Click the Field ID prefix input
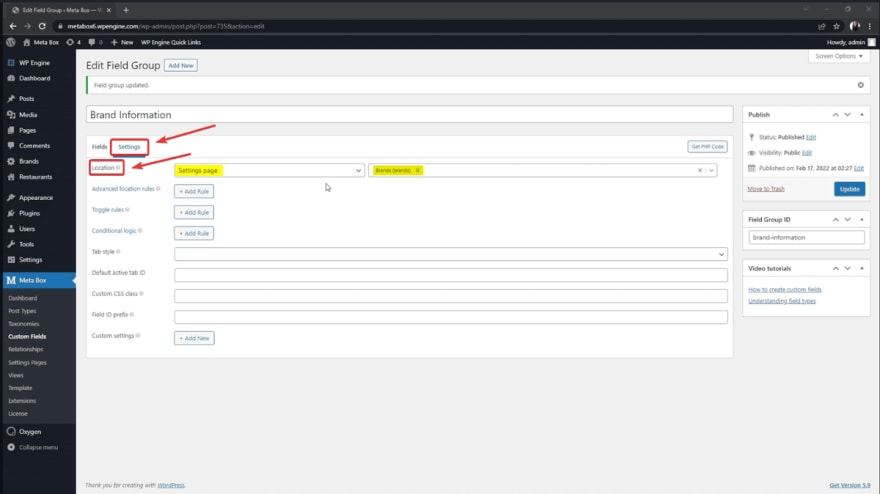The width and height of the screenshot is (880, 494). [x=451, y=317]
